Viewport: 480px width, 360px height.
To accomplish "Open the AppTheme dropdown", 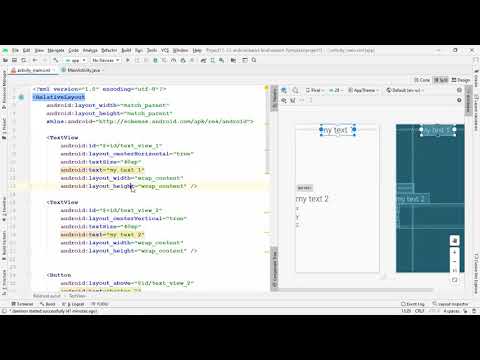I will tap(363, 90).
